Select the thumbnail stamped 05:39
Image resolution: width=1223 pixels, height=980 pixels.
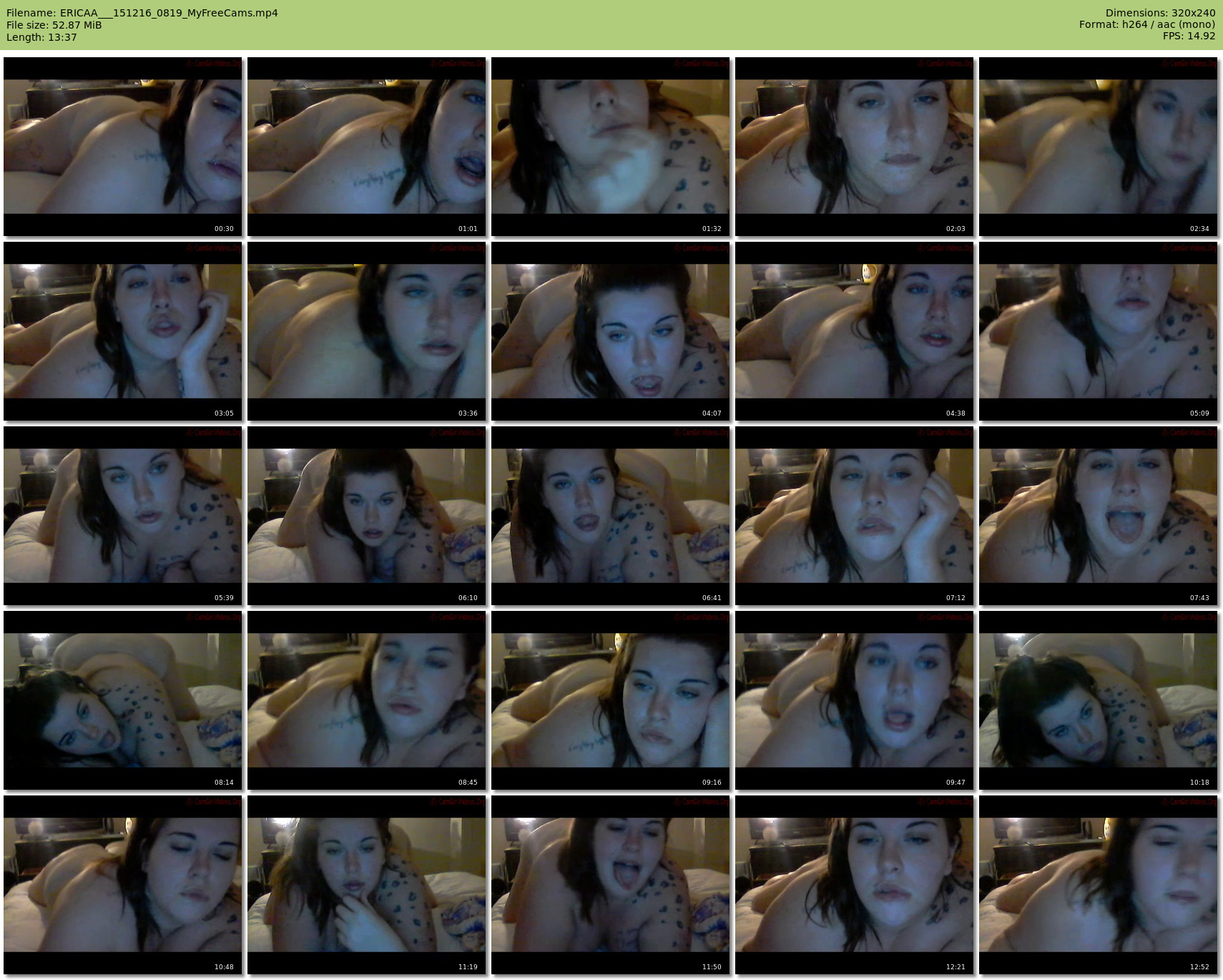click(x=123, y=516)
